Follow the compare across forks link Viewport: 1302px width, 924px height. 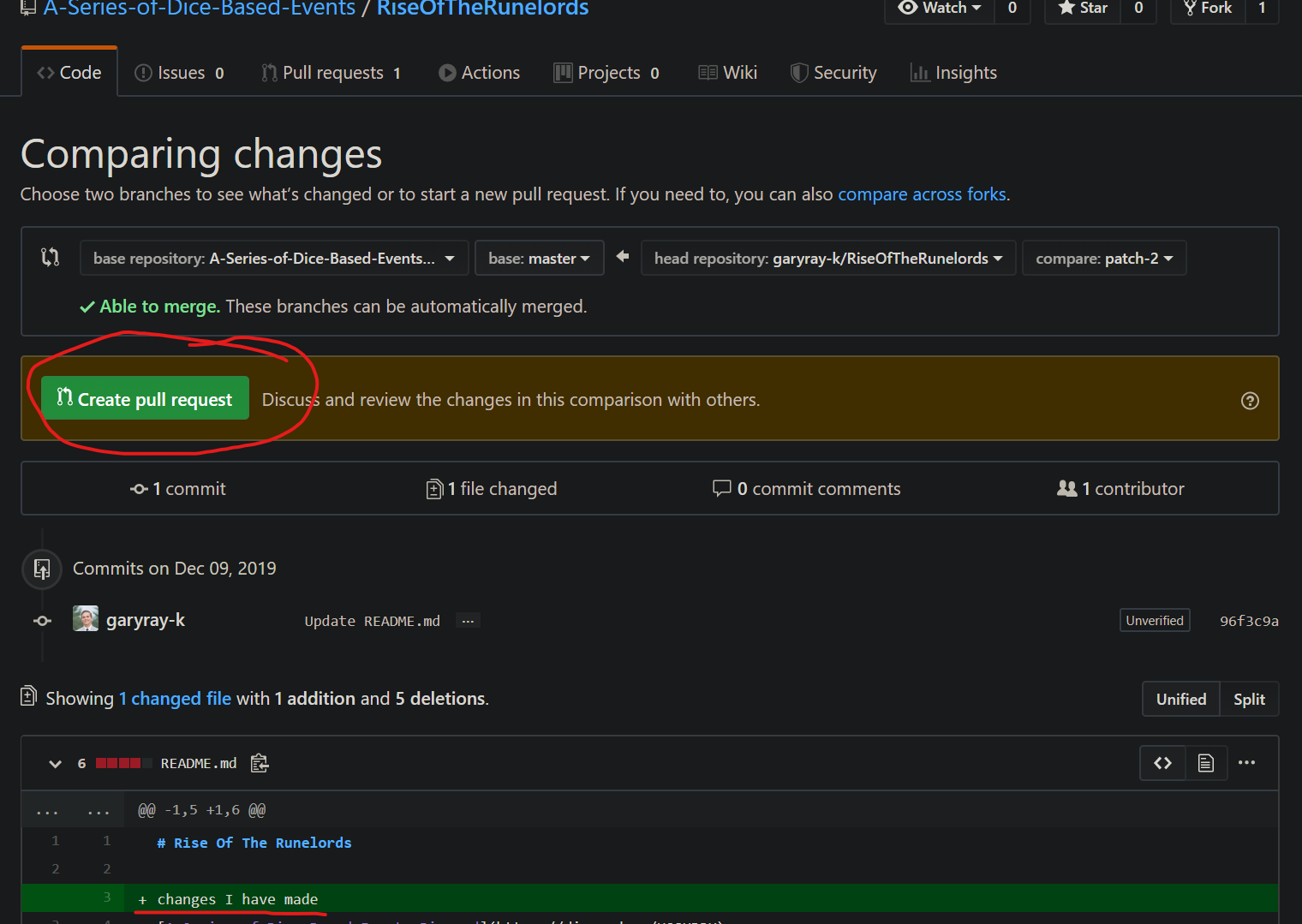tap(922, 194)
